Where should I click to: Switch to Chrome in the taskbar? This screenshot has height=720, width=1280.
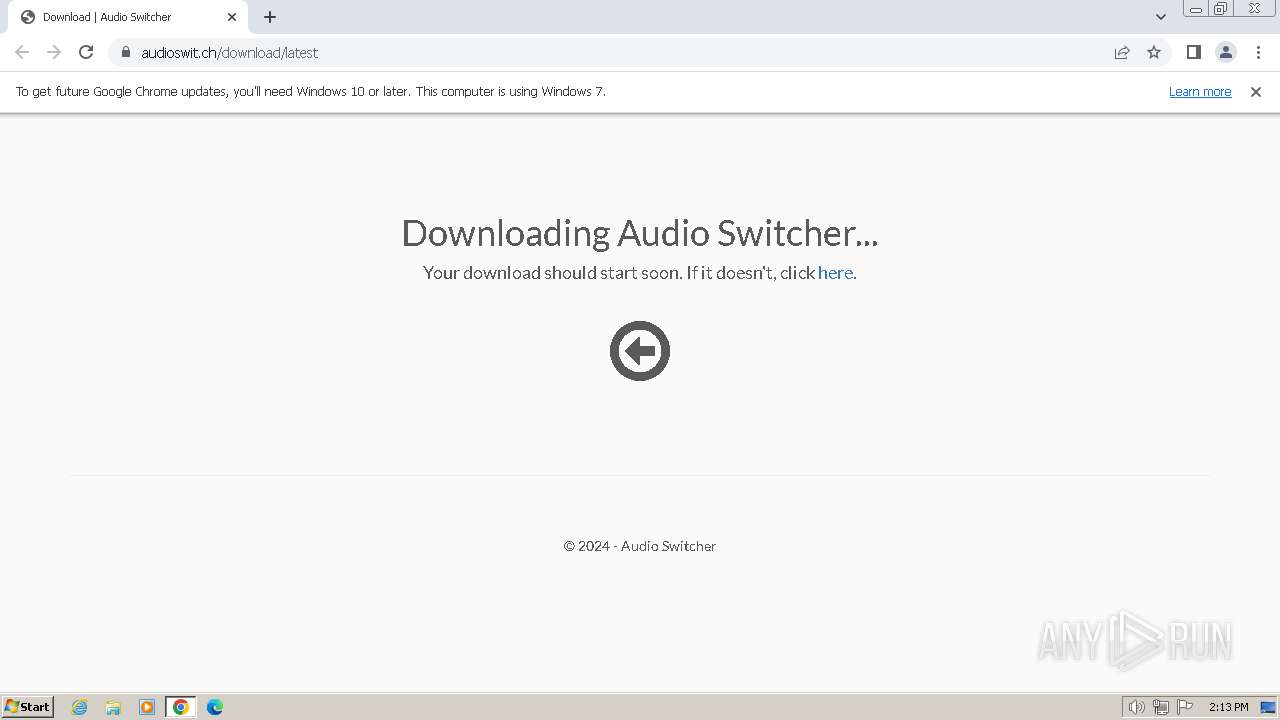coord(181,707)
